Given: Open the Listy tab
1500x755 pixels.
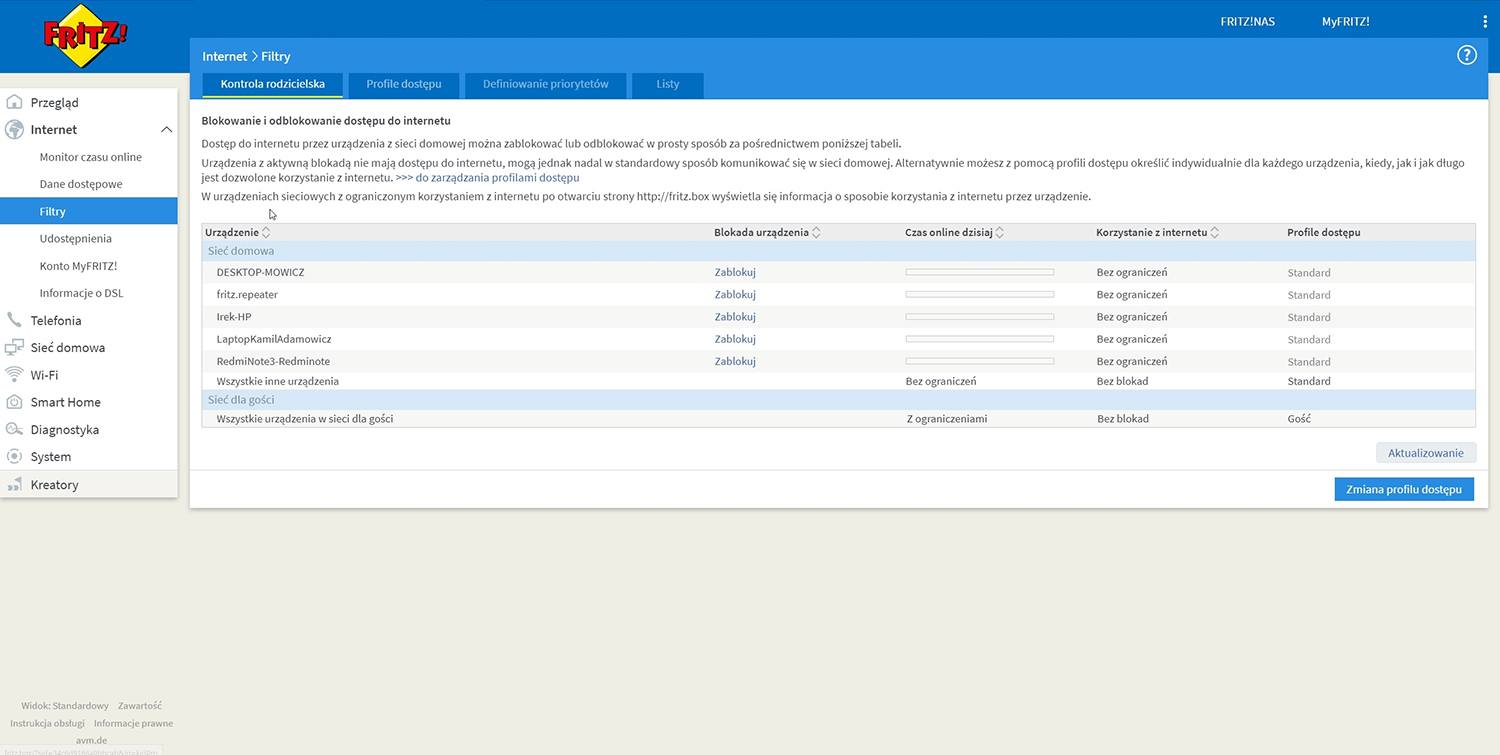Looking at the screenshot, I should [667, 85].
